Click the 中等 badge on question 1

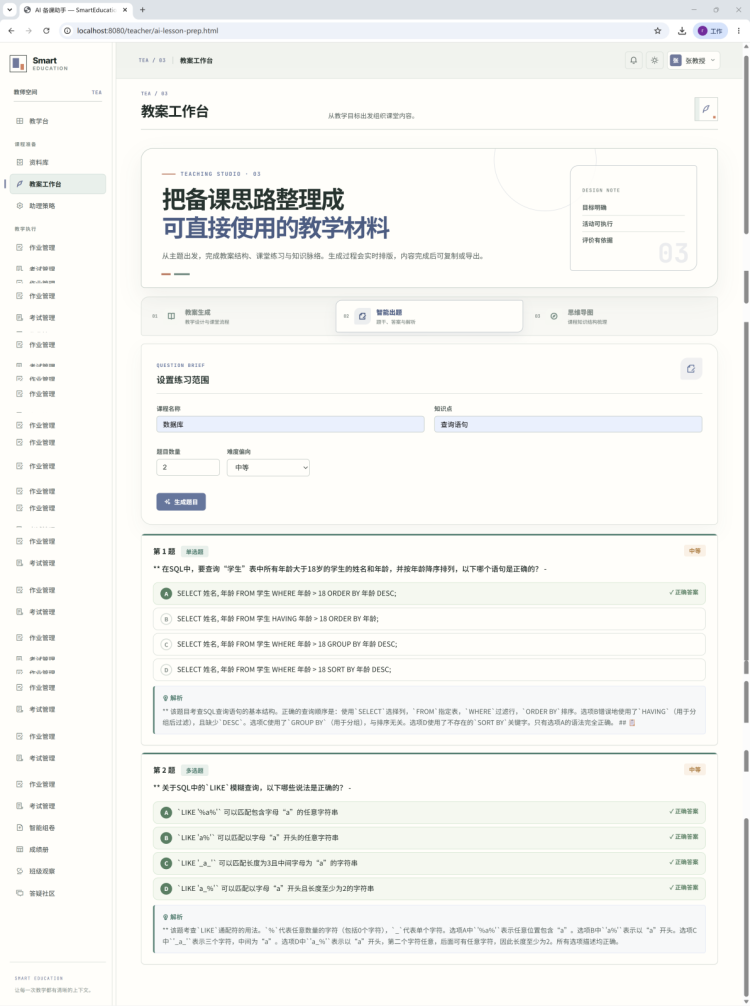pos(694,550)
